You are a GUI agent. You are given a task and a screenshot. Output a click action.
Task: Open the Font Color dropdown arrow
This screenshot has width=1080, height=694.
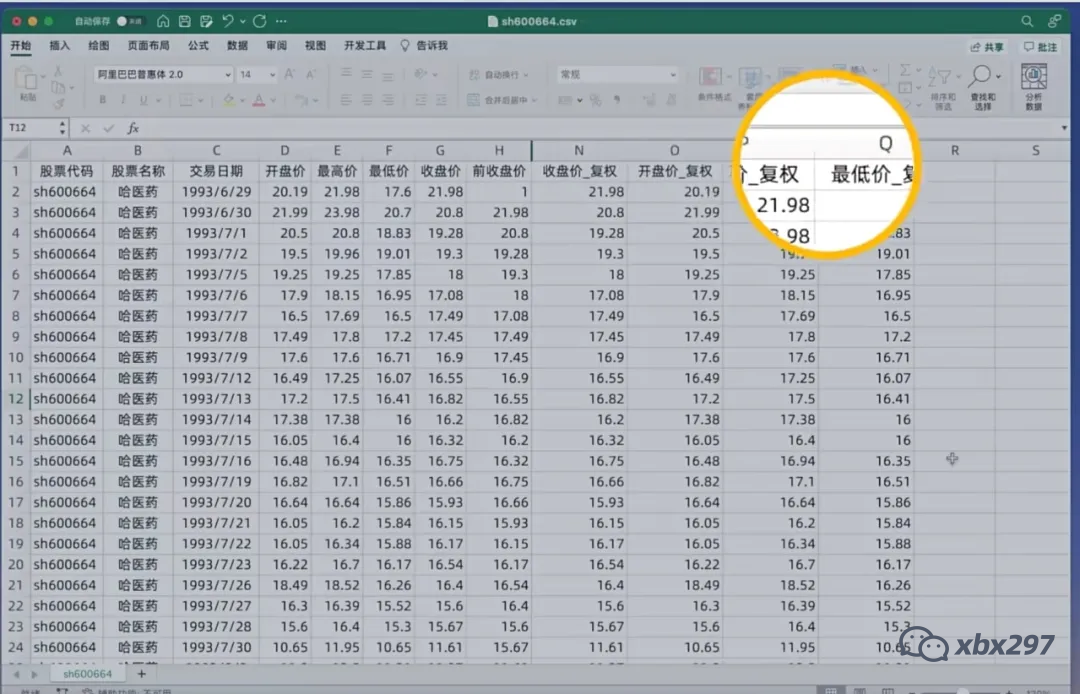coord(273,101)
